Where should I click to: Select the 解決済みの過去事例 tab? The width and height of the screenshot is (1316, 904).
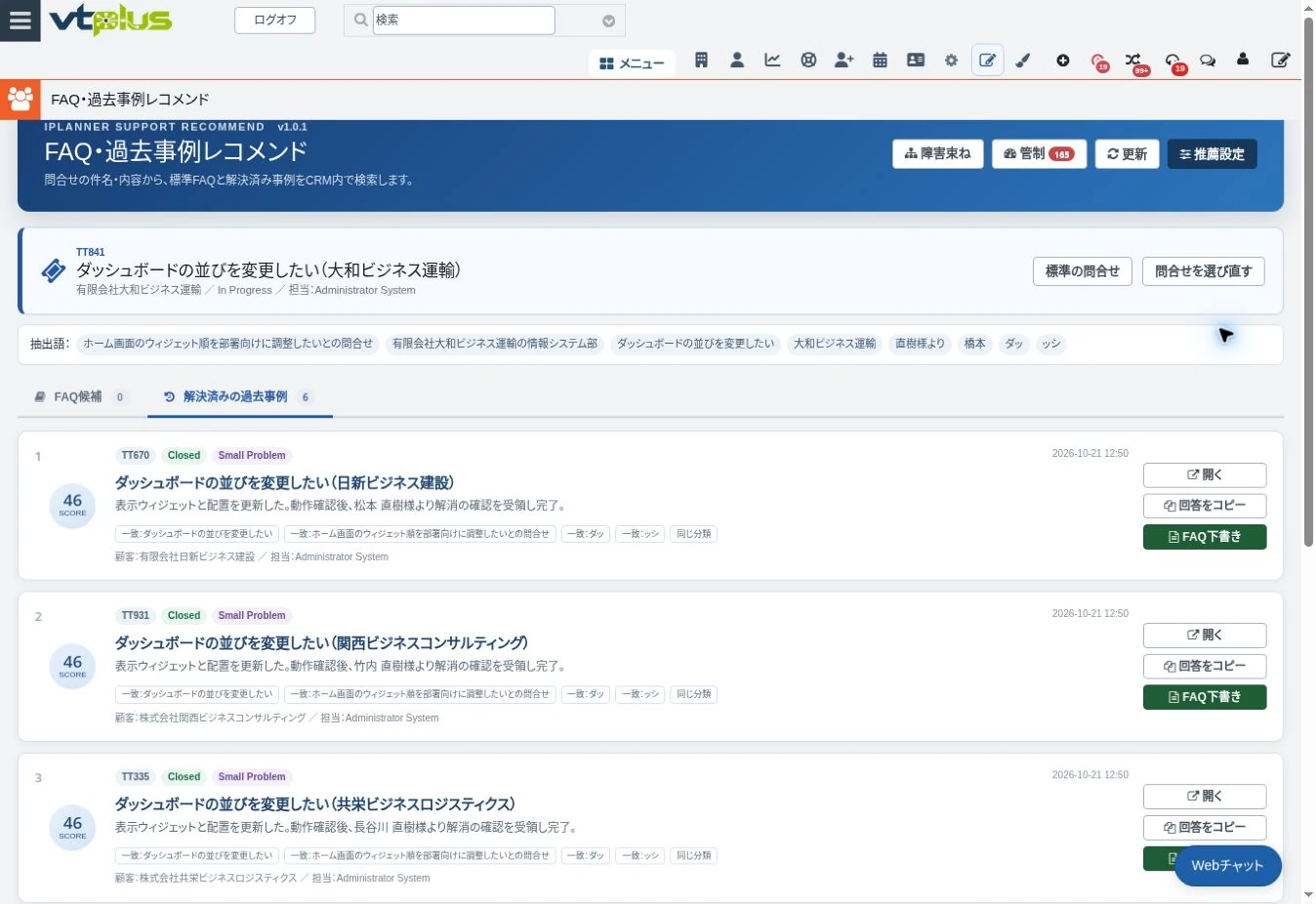point(239,397)
